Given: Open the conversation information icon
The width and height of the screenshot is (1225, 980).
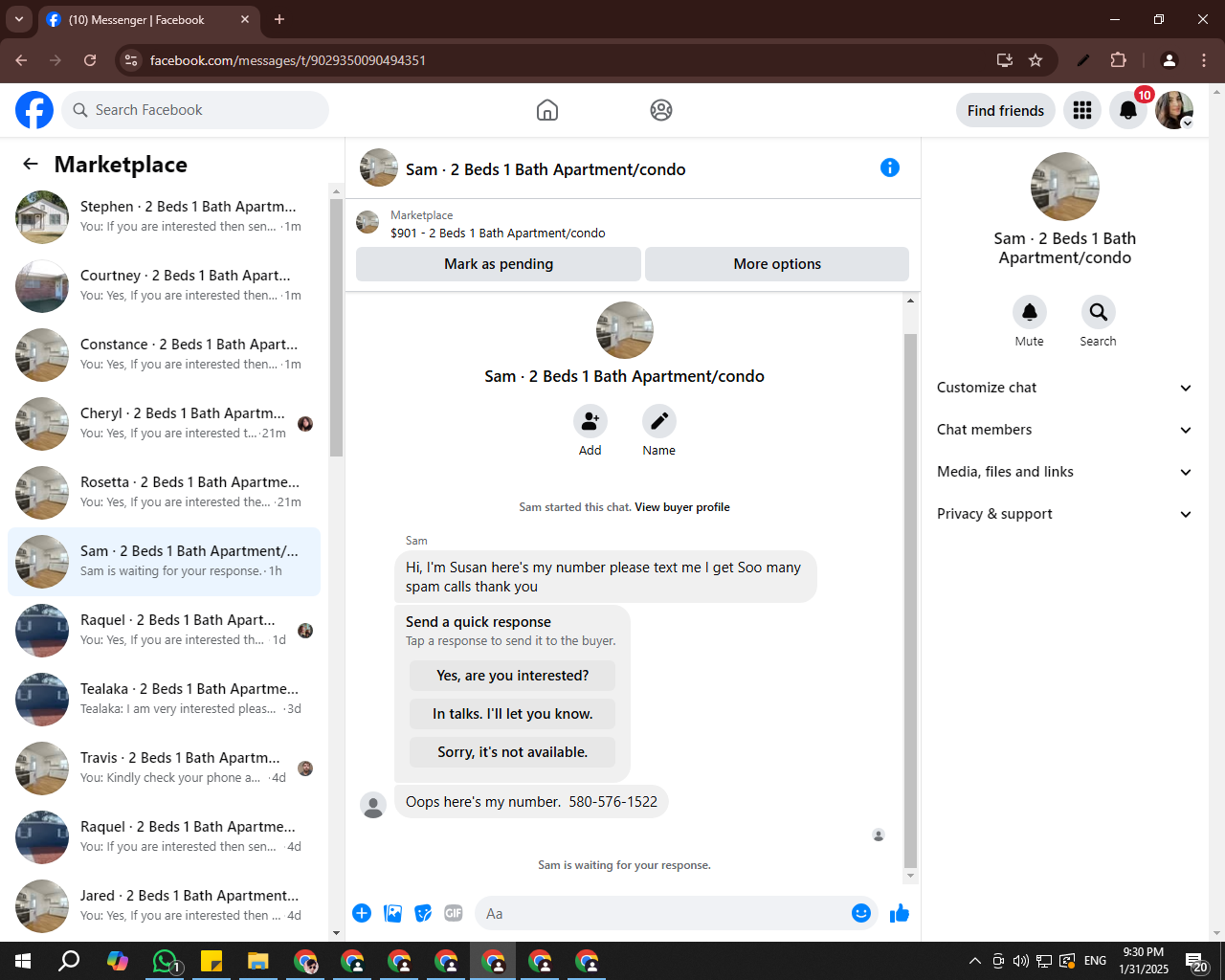Looking at the screenshot, I should pyautogui.click(x=890, y=167).
